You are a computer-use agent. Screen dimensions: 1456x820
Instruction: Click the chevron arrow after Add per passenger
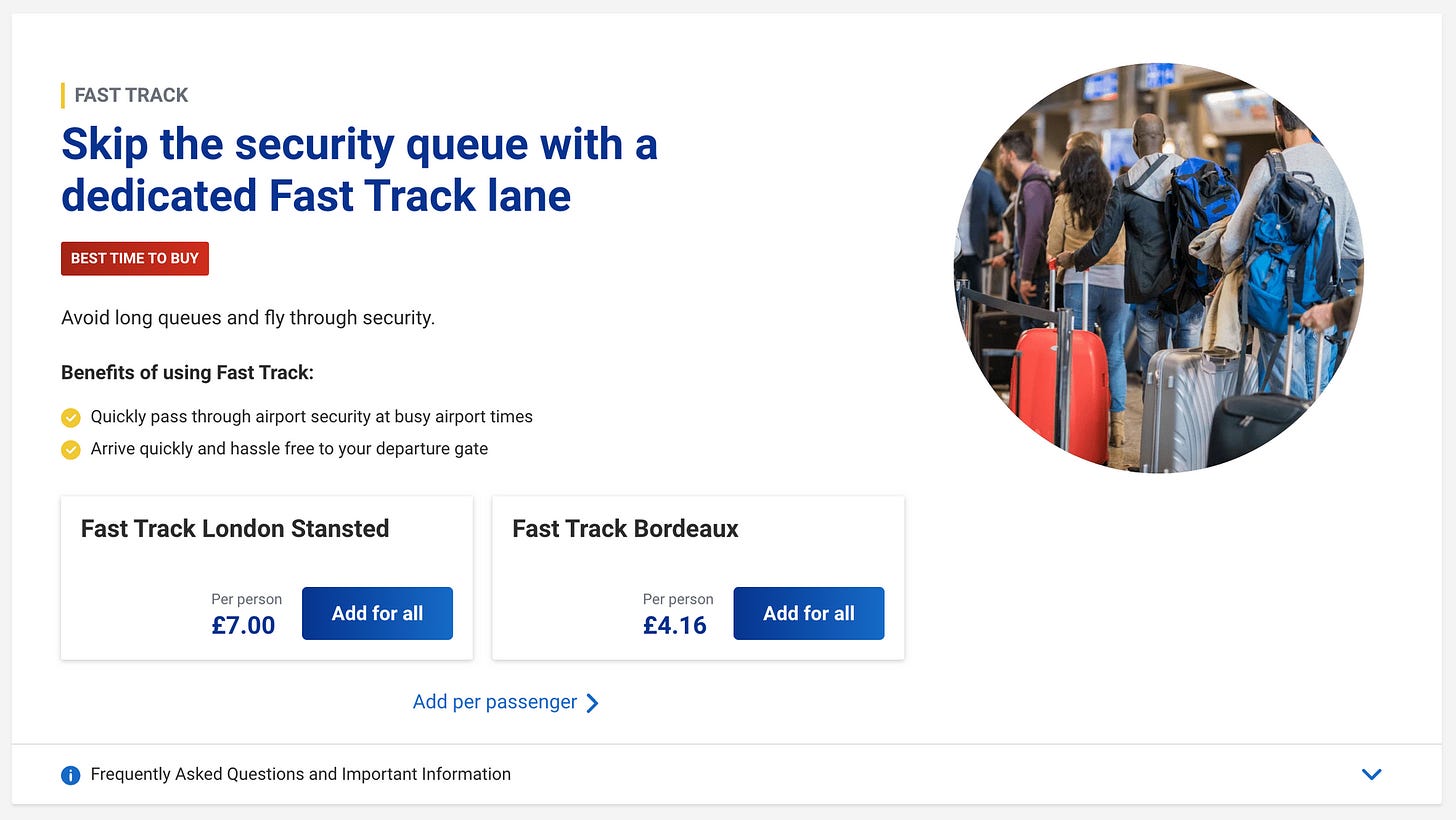coord(592,702)
